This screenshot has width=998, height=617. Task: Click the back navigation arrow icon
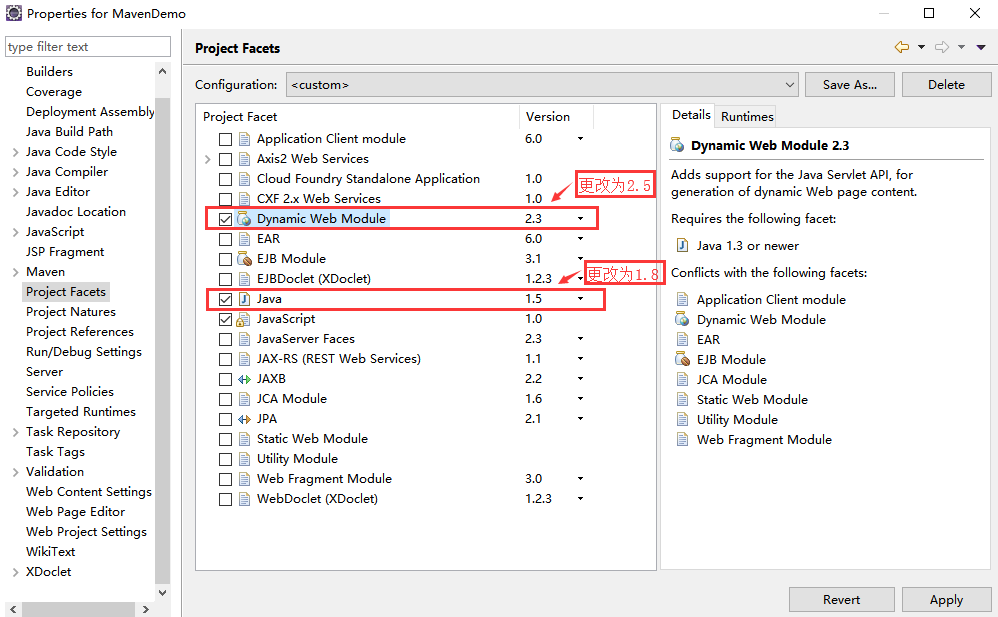click(902, 47)
